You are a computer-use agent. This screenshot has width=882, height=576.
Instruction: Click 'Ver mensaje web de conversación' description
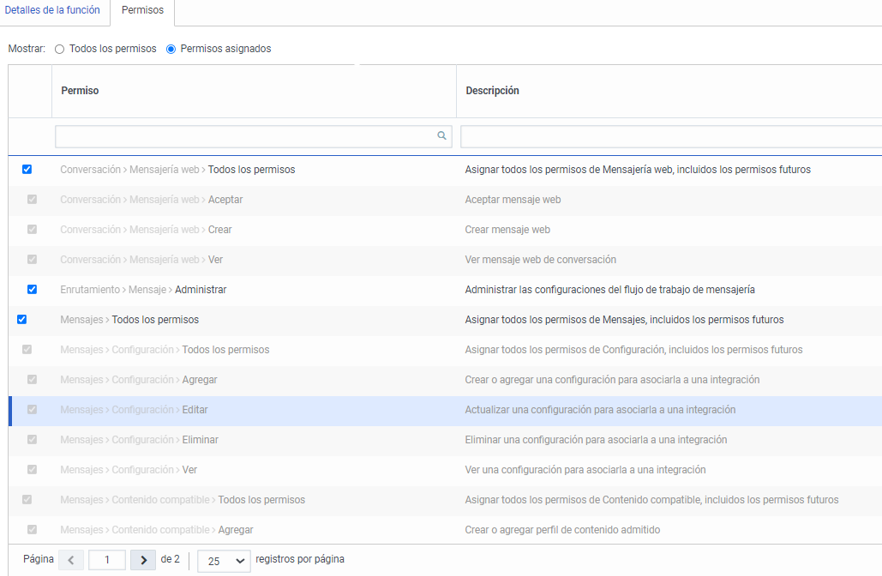[540, 259]
